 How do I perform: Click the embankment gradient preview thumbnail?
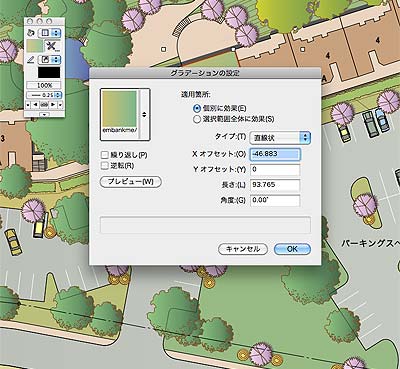click(x=119, y=110)
